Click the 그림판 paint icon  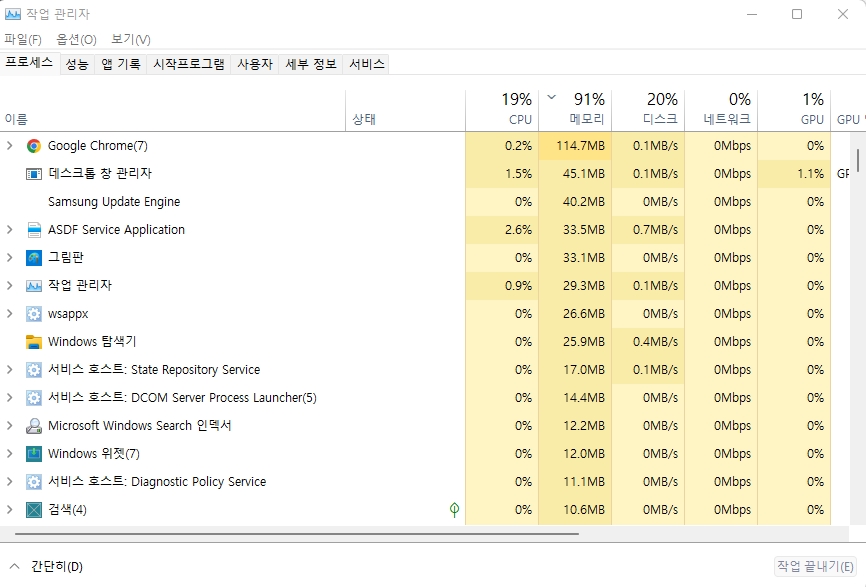point(34,258)
